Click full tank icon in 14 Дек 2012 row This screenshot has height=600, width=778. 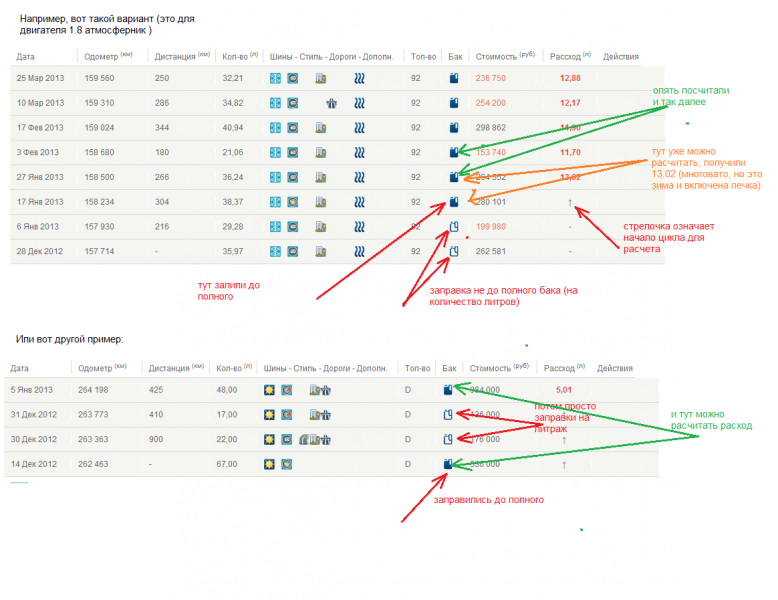pyautogui.click(x=447, y=464)
